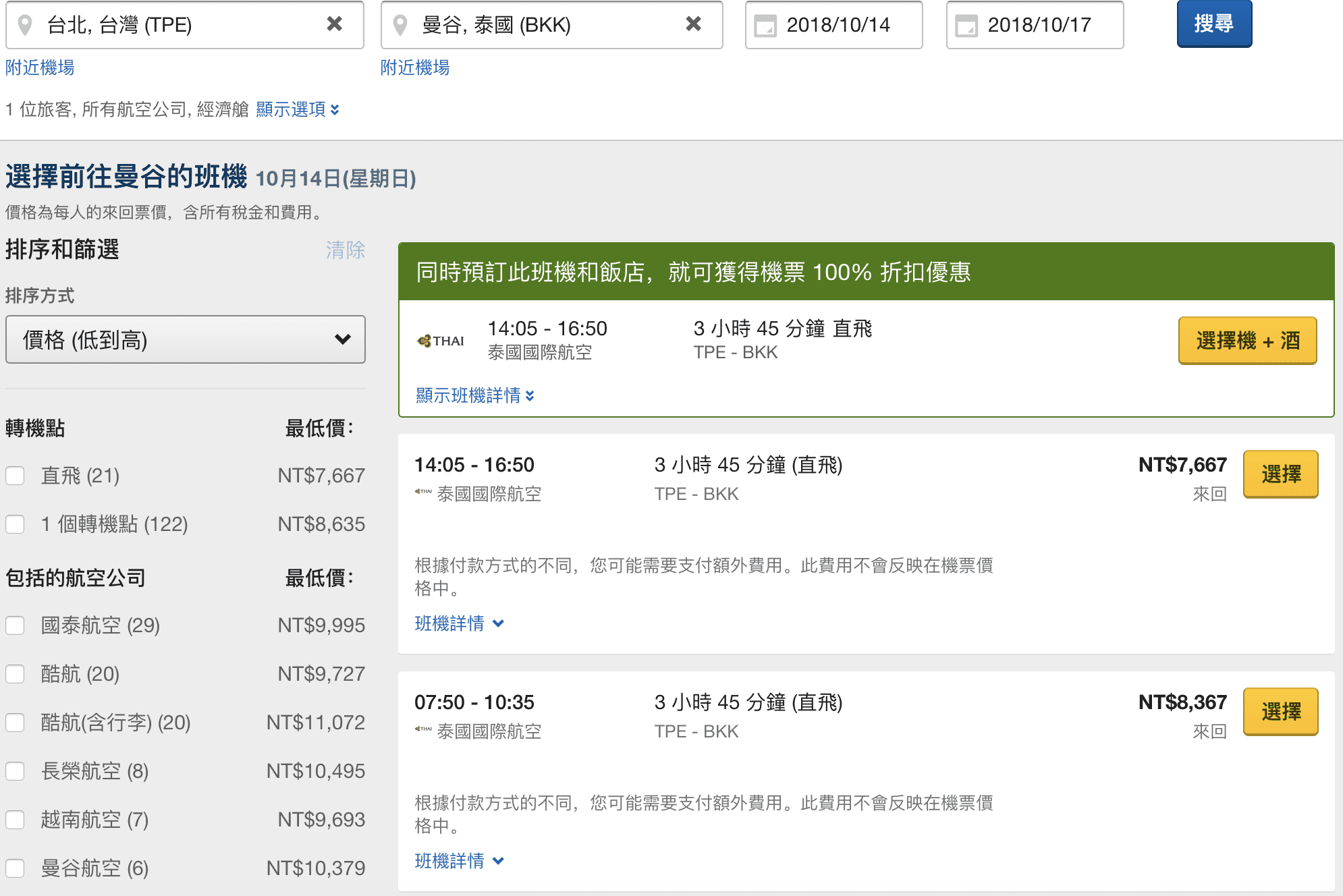This screenshot has height=896, width=1343.
Task: Click the 選擇前往曼谷的班機 page heading
Action: 126,177
